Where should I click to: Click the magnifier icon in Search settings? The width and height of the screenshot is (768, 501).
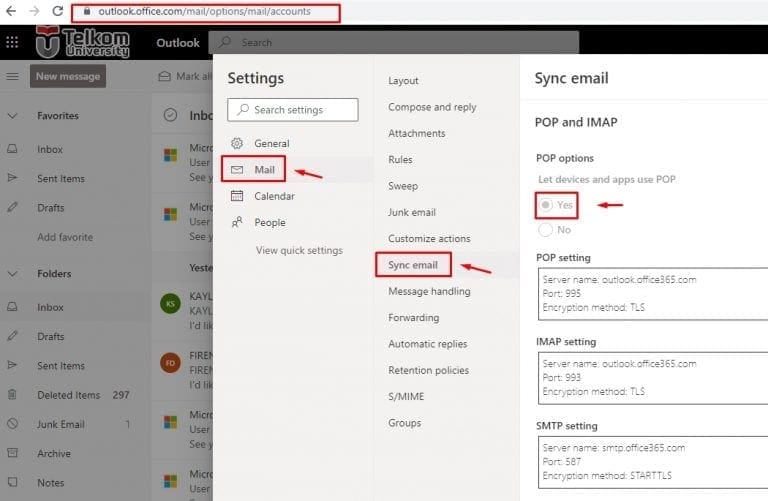243,109
